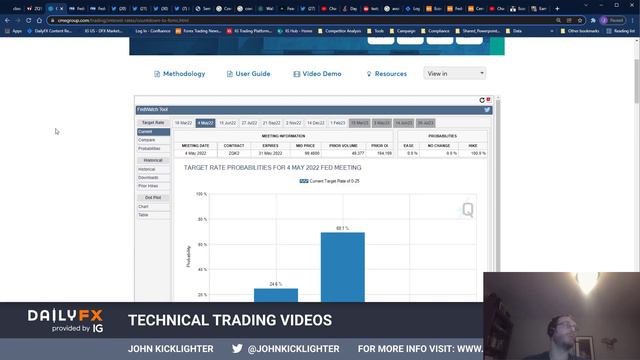The height and width of the screenshot is (360, 640).
Task: Click the shorter 24.6% probability bar
Action: [276, 295]
